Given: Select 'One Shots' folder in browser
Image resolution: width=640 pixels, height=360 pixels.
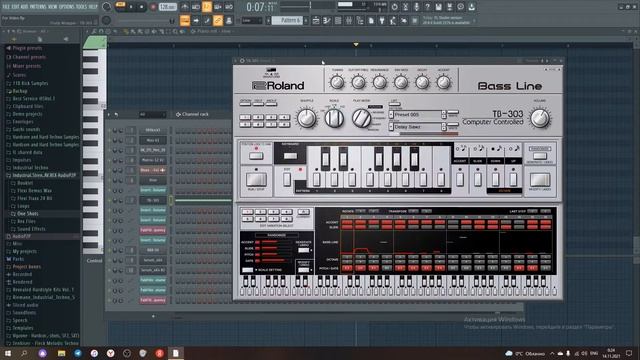Looking at the screenshot, I should pyautogui.click(x=27, y=213).
